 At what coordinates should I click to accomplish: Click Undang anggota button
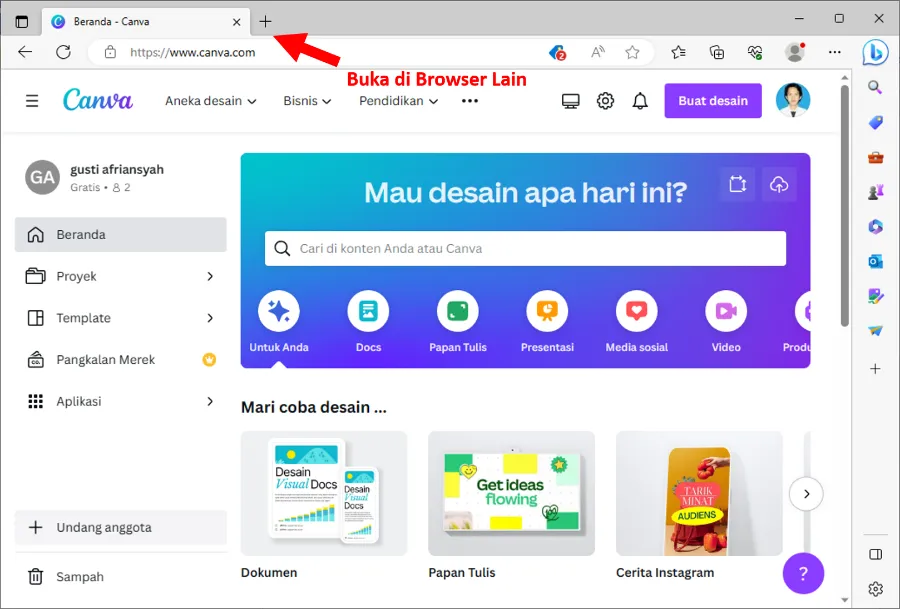(121, 527)
